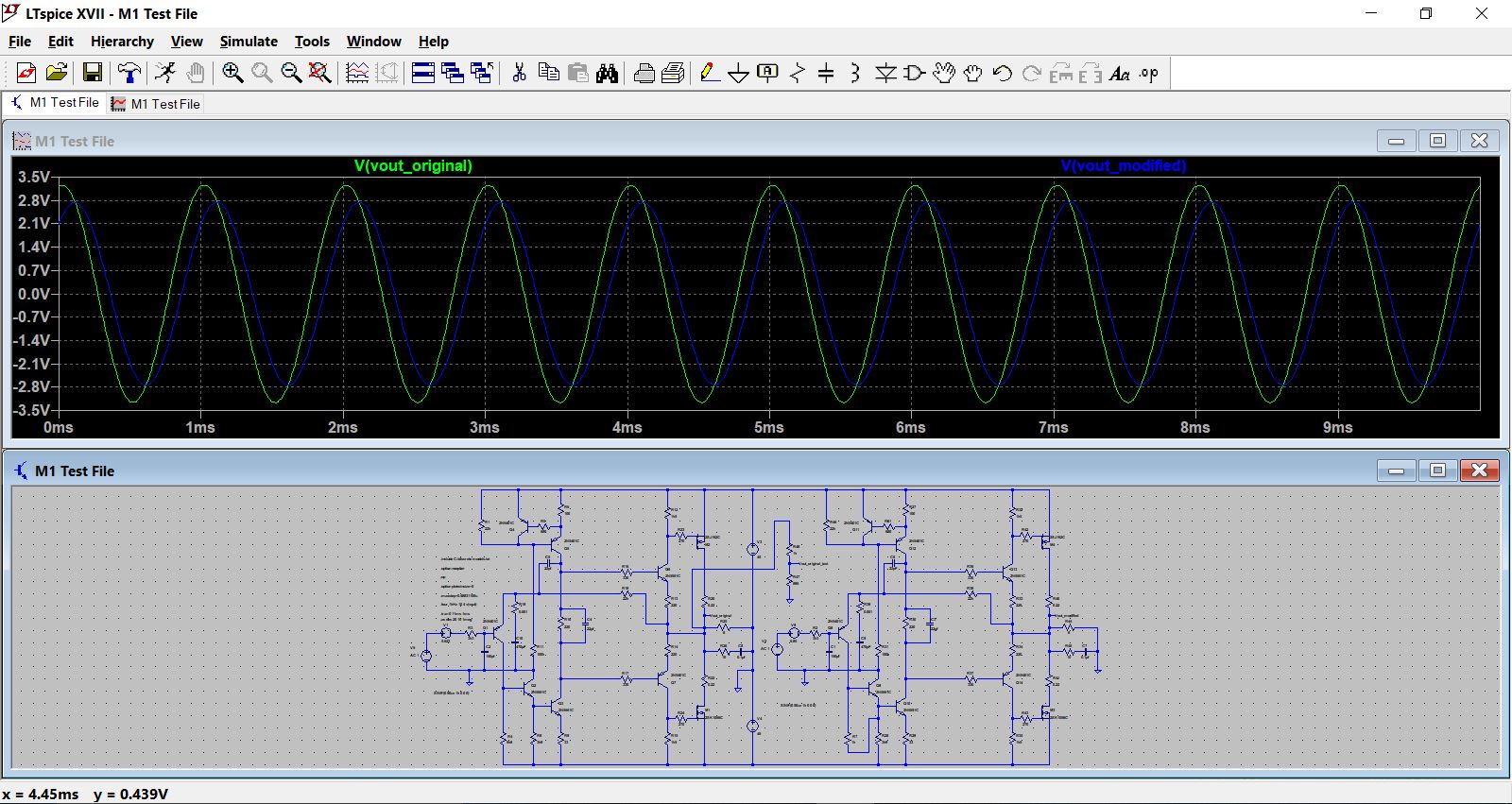Place an inductor component
1512x804 pixels.
coord(855,73)
